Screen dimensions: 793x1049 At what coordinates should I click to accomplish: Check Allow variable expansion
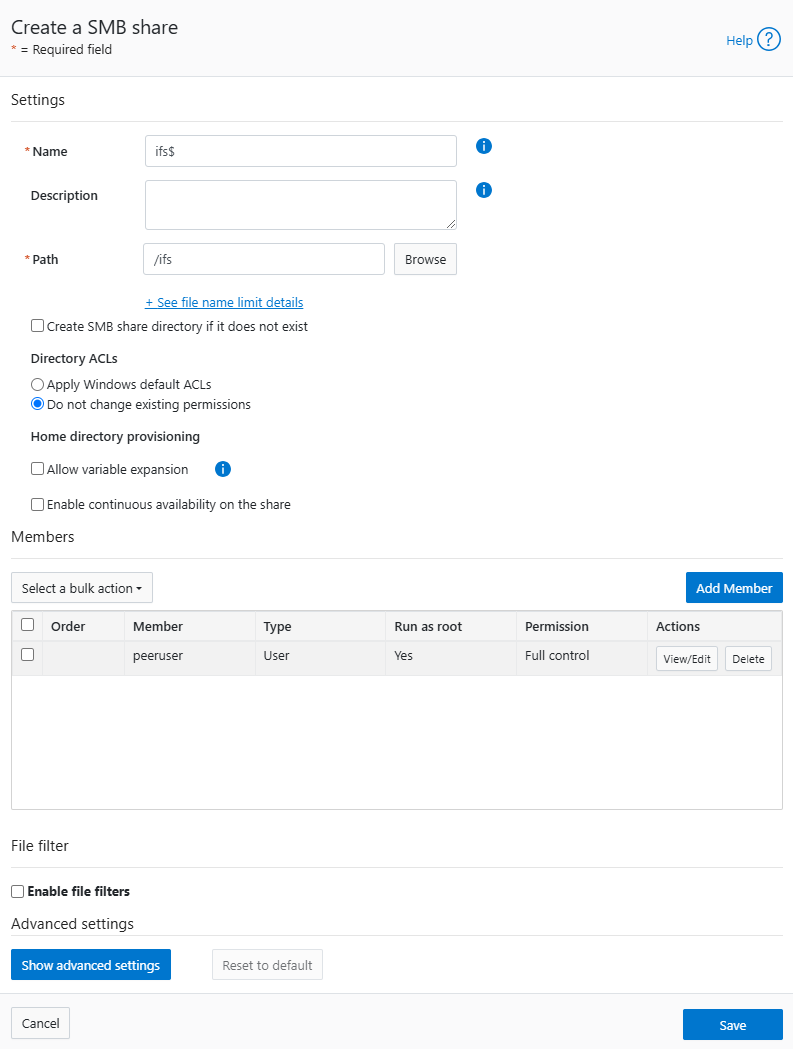[37, 469]
